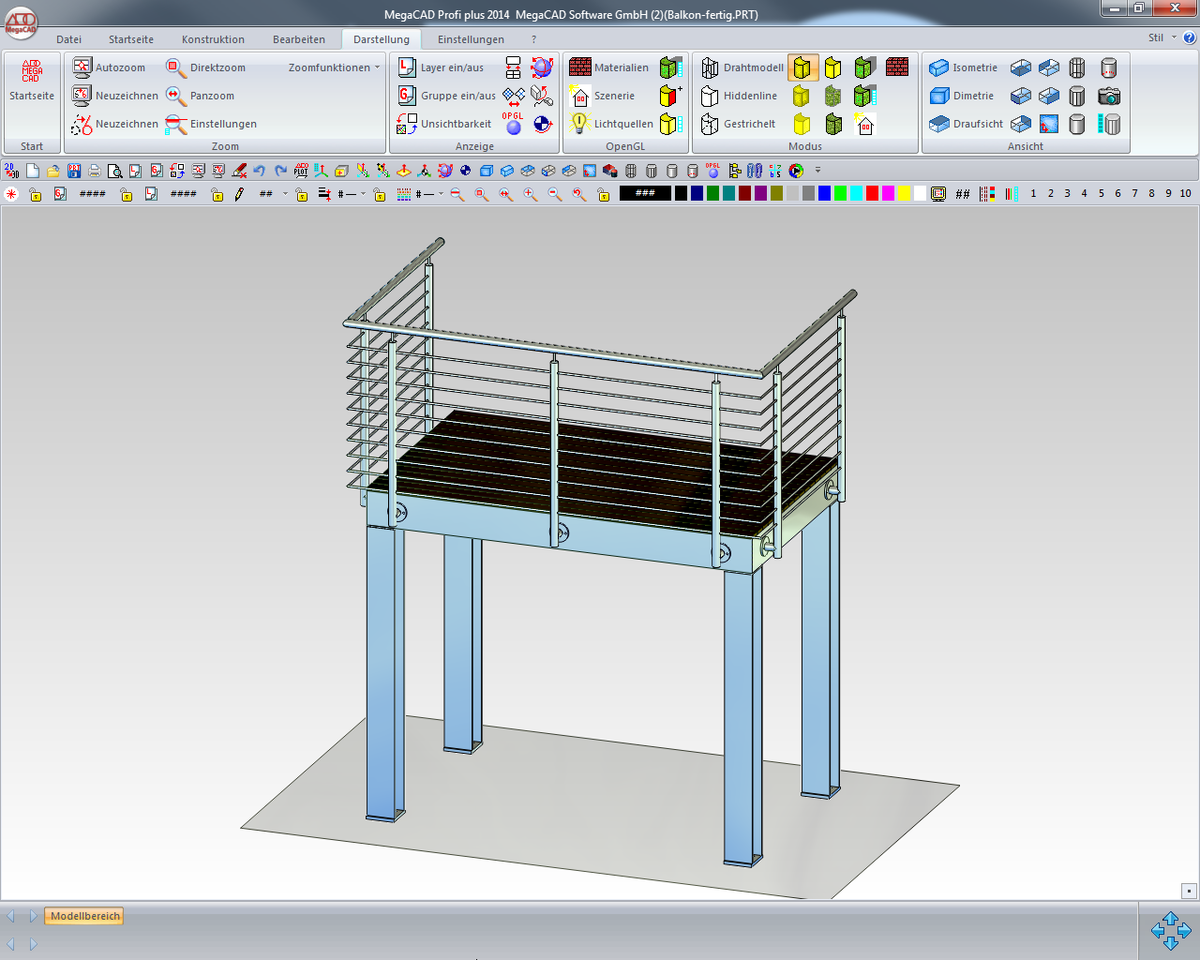Click the Startseite button in Start group

[x=32, y=82]
